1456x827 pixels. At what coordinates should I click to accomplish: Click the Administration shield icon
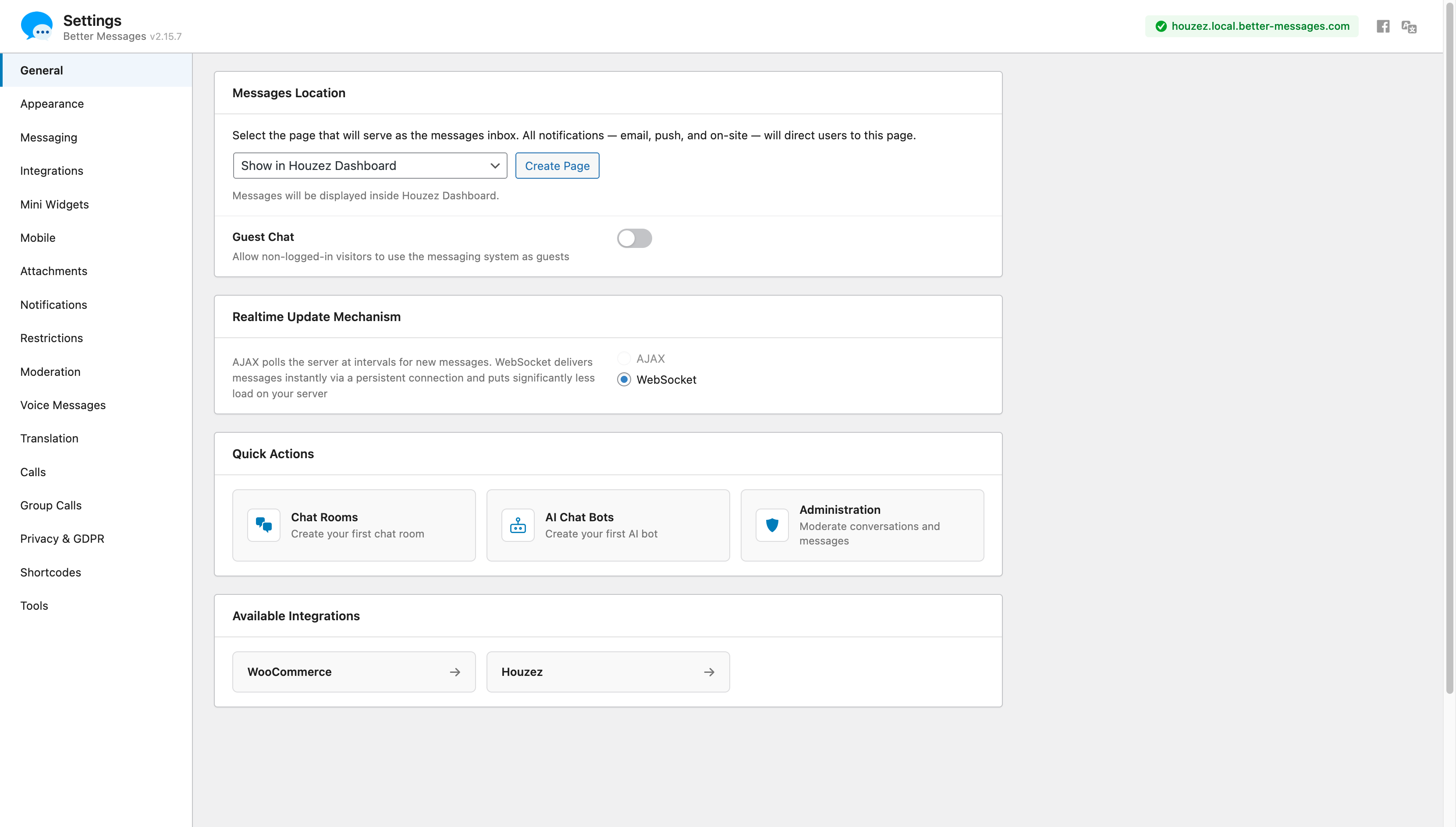click(772, 525)
